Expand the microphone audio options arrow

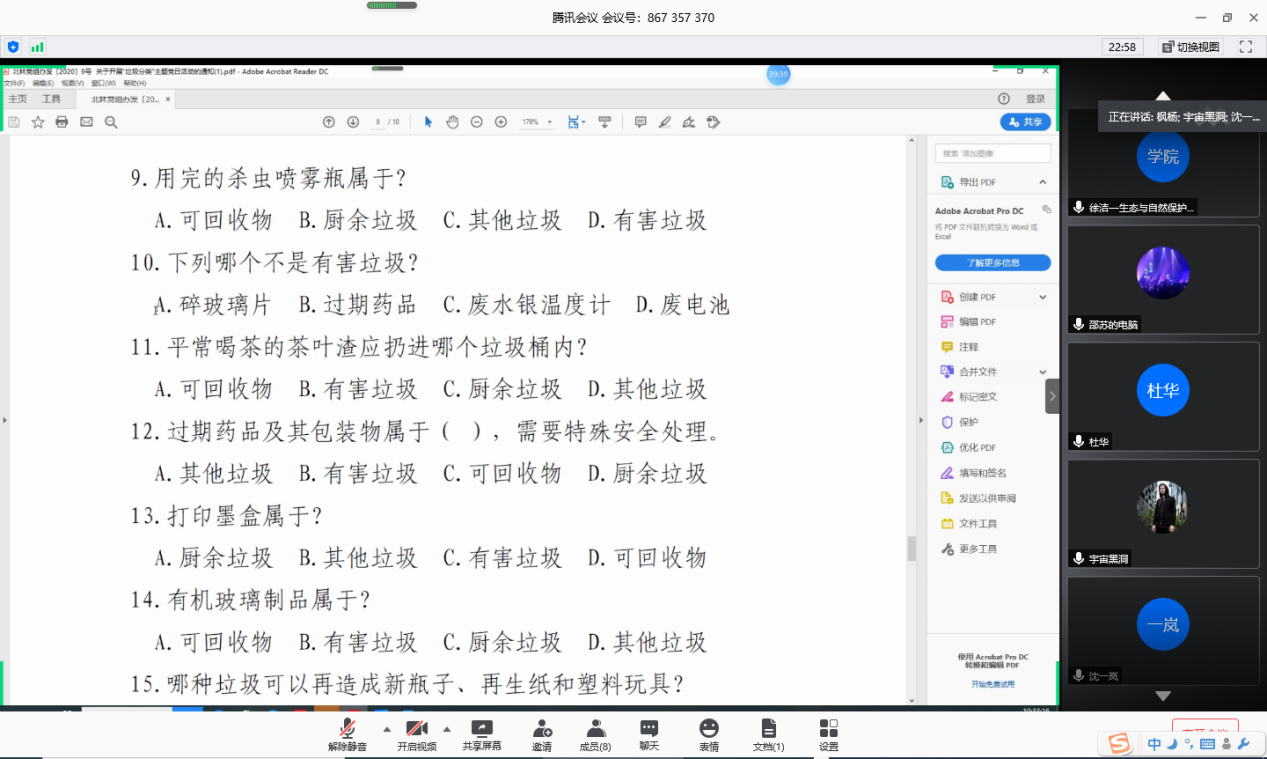(387, 728)
